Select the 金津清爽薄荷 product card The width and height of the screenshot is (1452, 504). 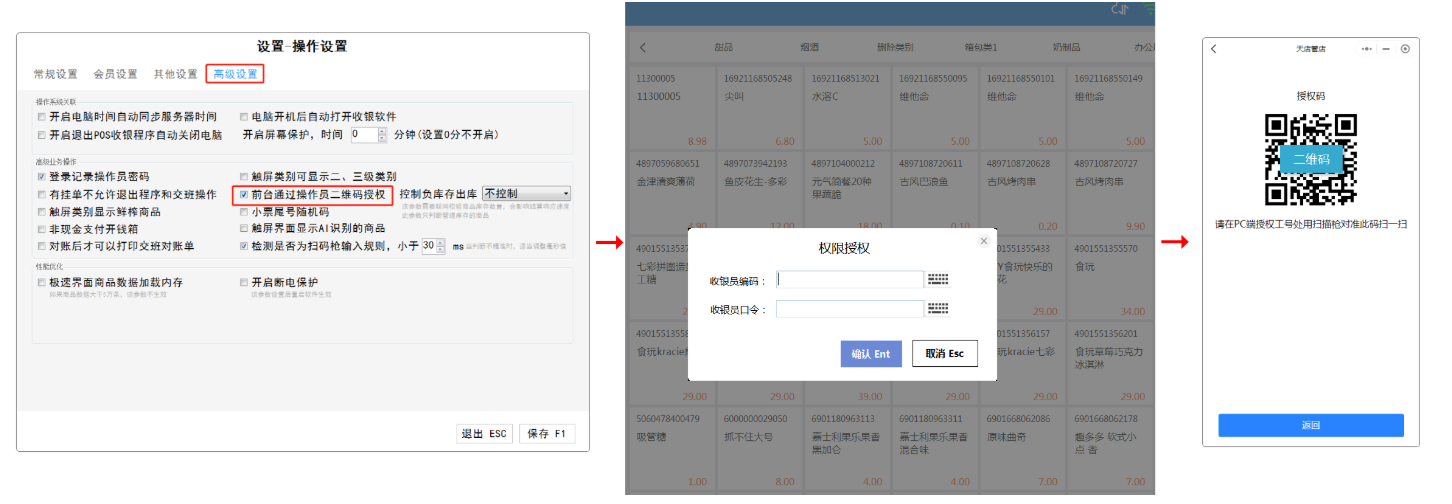click(671, 193)
